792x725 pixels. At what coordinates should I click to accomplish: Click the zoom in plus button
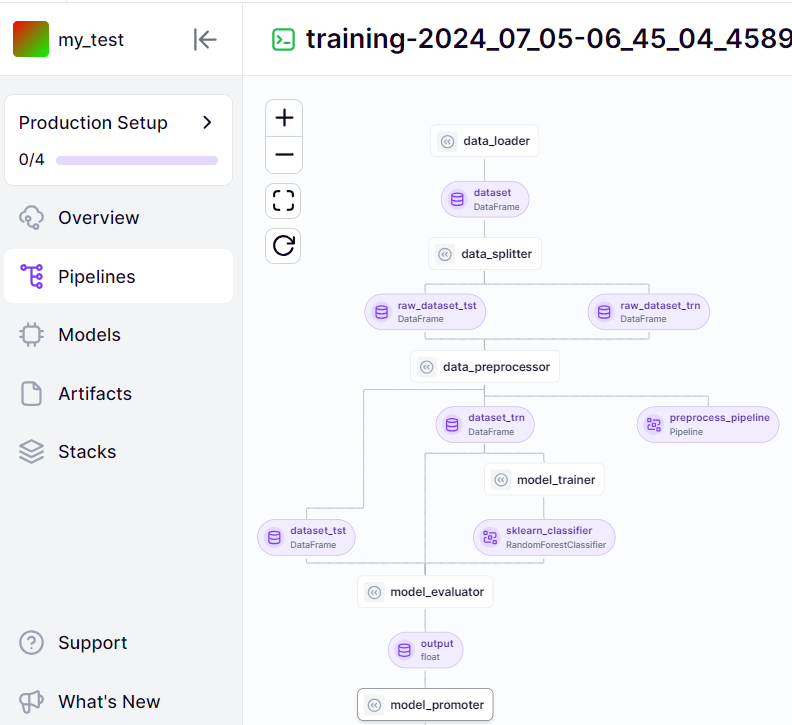point(284,118)
